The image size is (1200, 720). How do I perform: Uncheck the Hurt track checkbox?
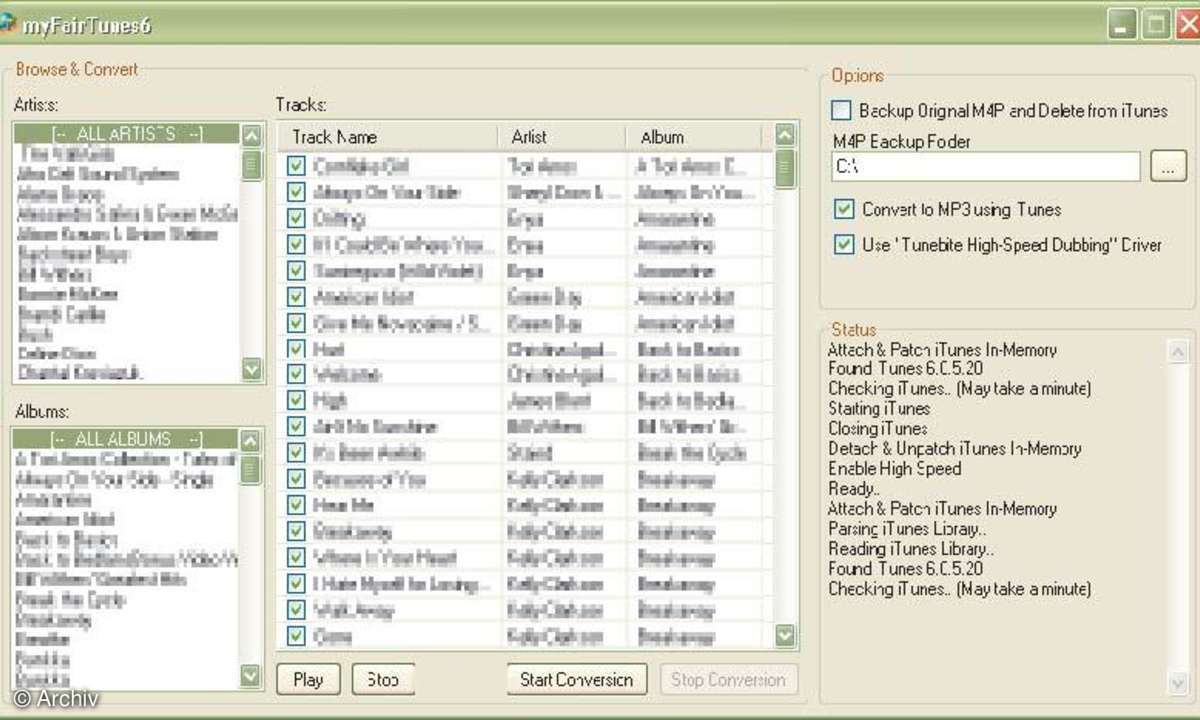(x=296, y=349)
